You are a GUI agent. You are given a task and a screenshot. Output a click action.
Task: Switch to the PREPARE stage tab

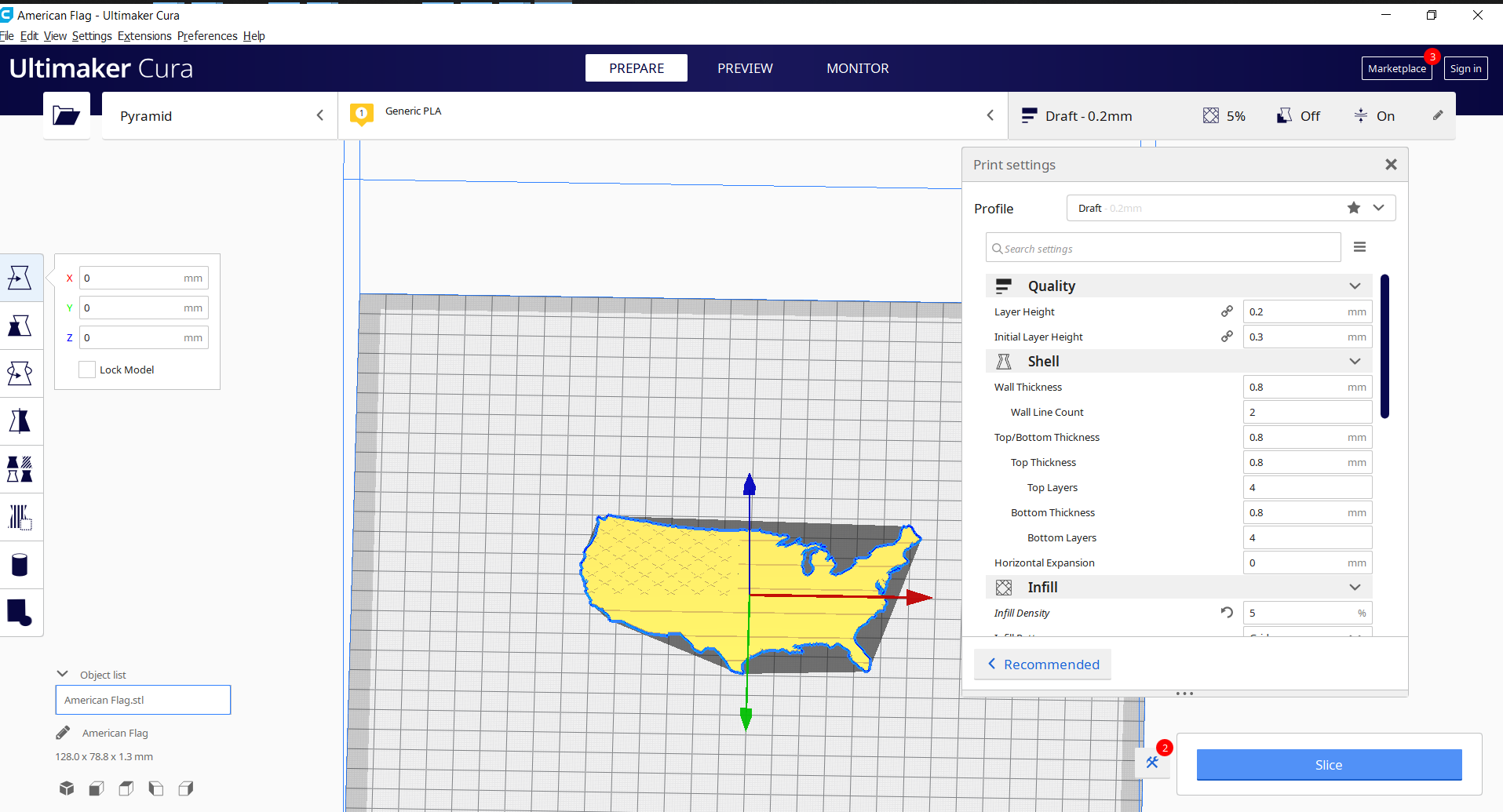tap(637, 68)
